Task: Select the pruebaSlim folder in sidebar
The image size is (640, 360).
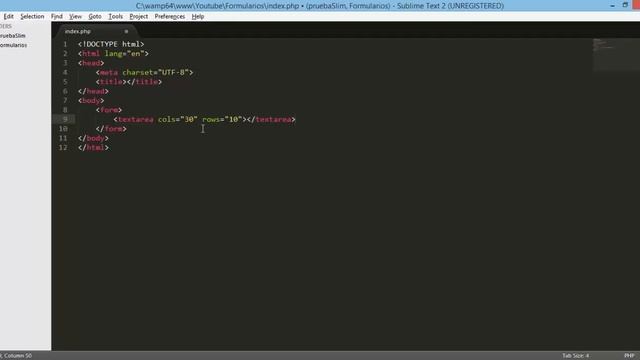Action: [x=13, y=36]
